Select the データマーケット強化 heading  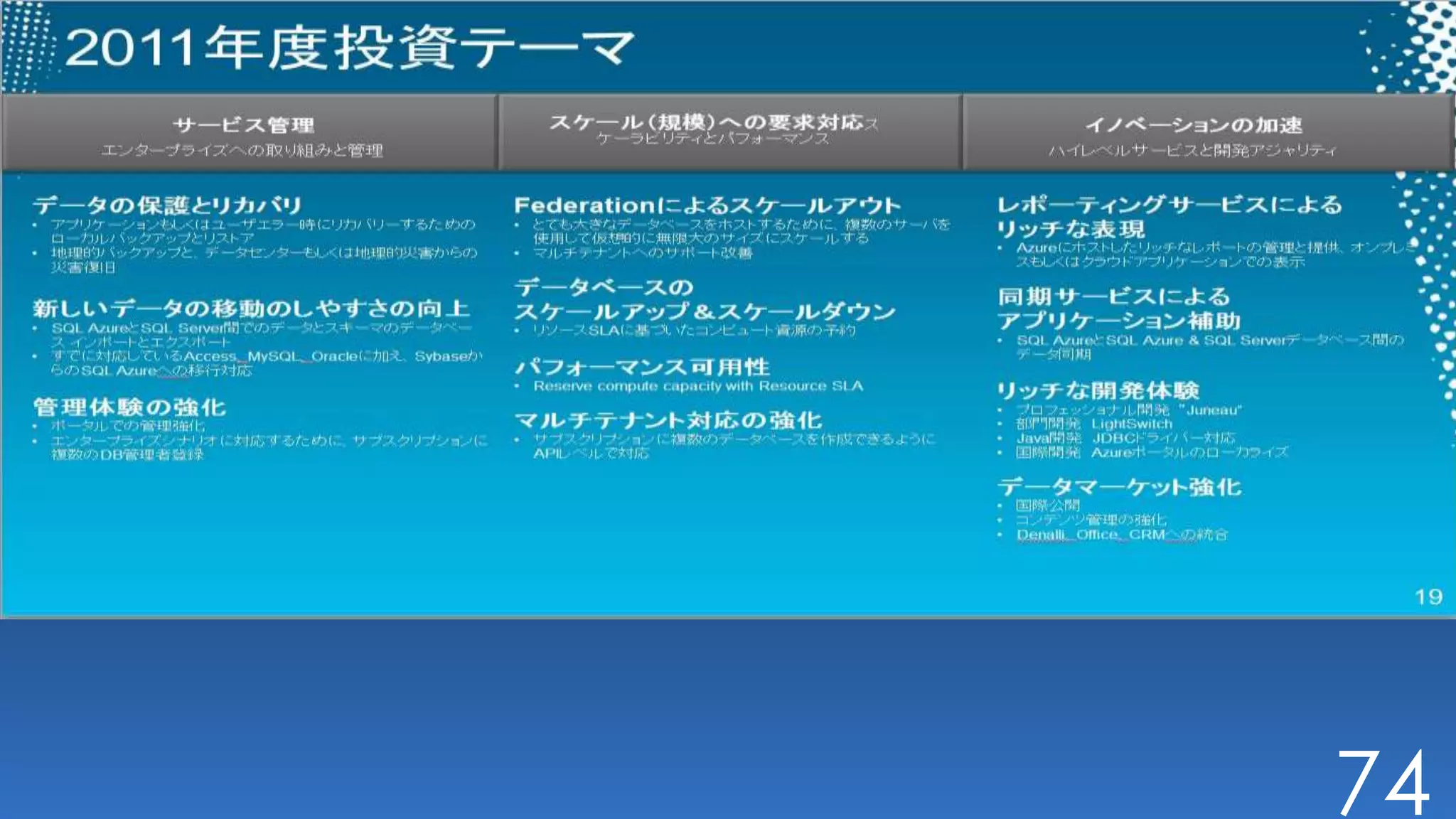1119,487
